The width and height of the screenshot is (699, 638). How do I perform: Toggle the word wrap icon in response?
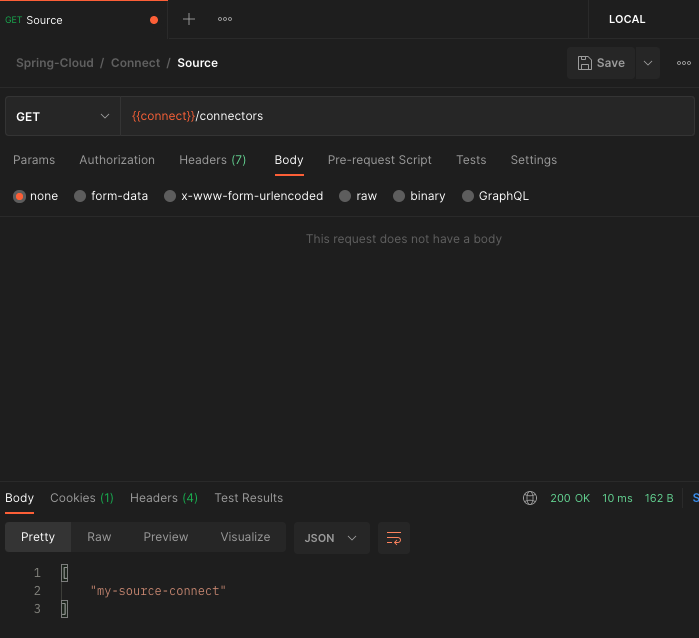tap(394, 538)
